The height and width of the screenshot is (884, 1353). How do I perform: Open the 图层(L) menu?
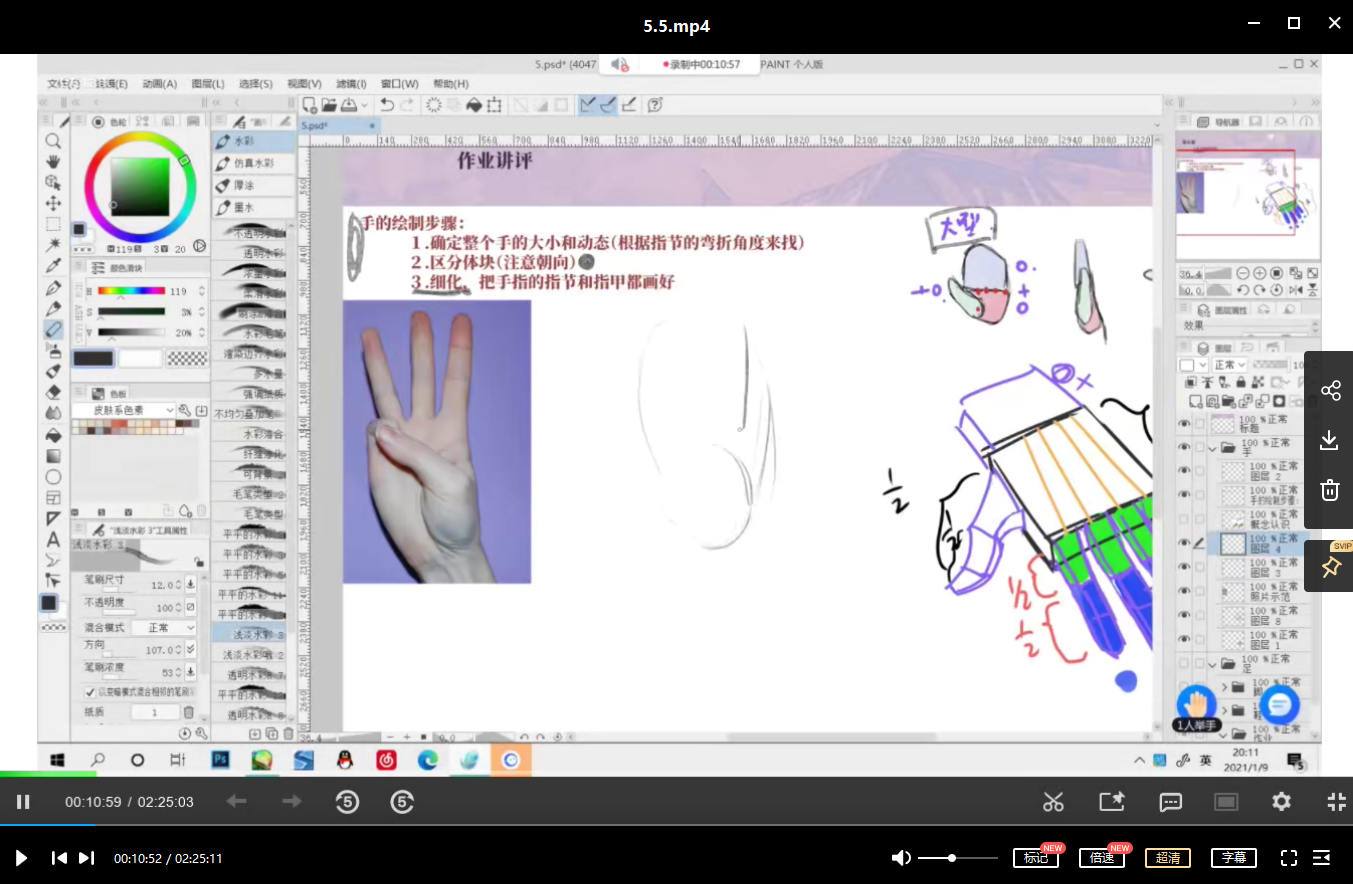pos(208,84)
